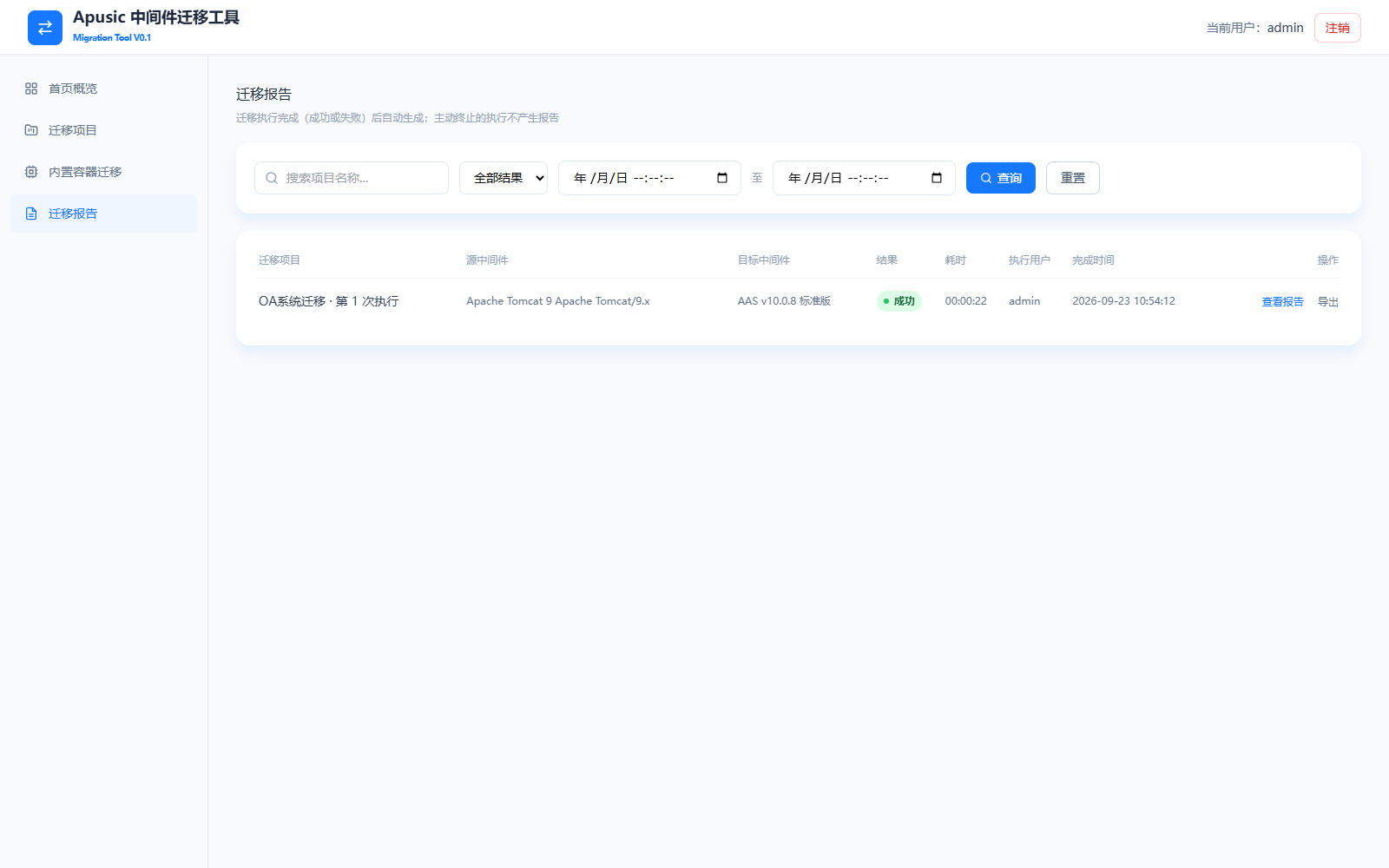Click the Apache Tomcat 9 source cell
The image size is (1389, 868).
(558, 301)
